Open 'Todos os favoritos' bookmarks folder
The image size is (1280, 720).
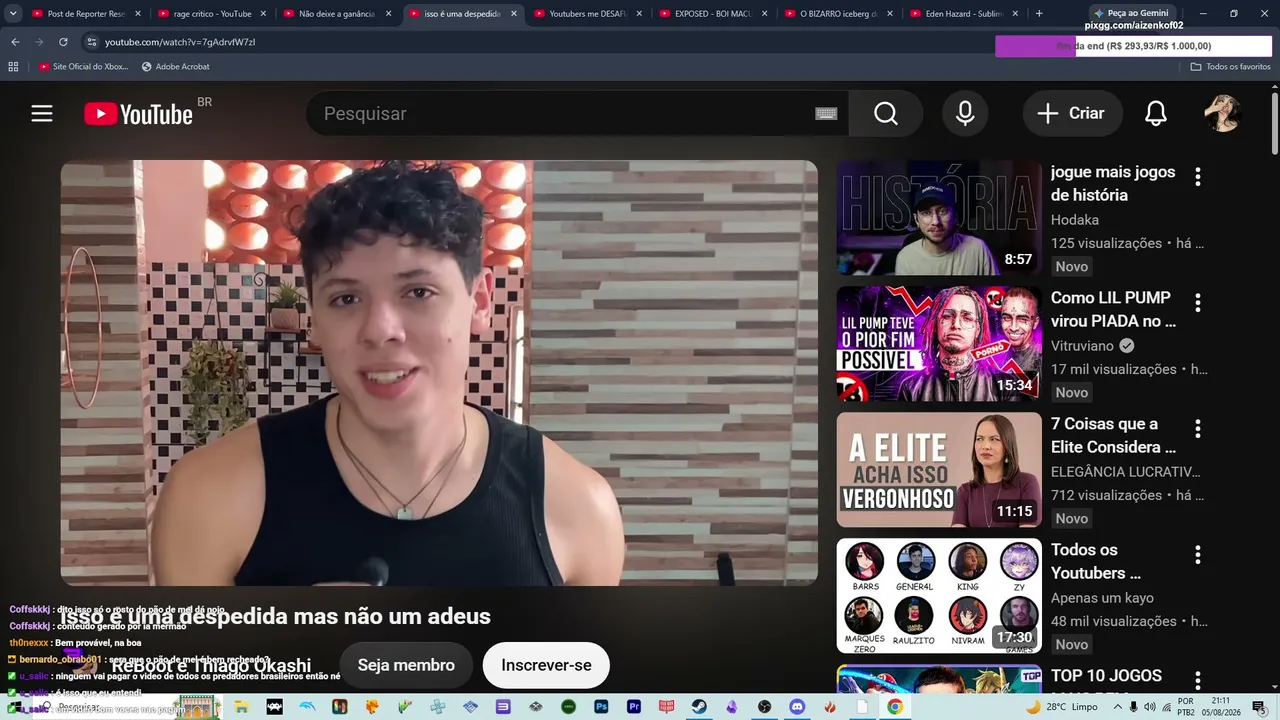pos(1231,67)
